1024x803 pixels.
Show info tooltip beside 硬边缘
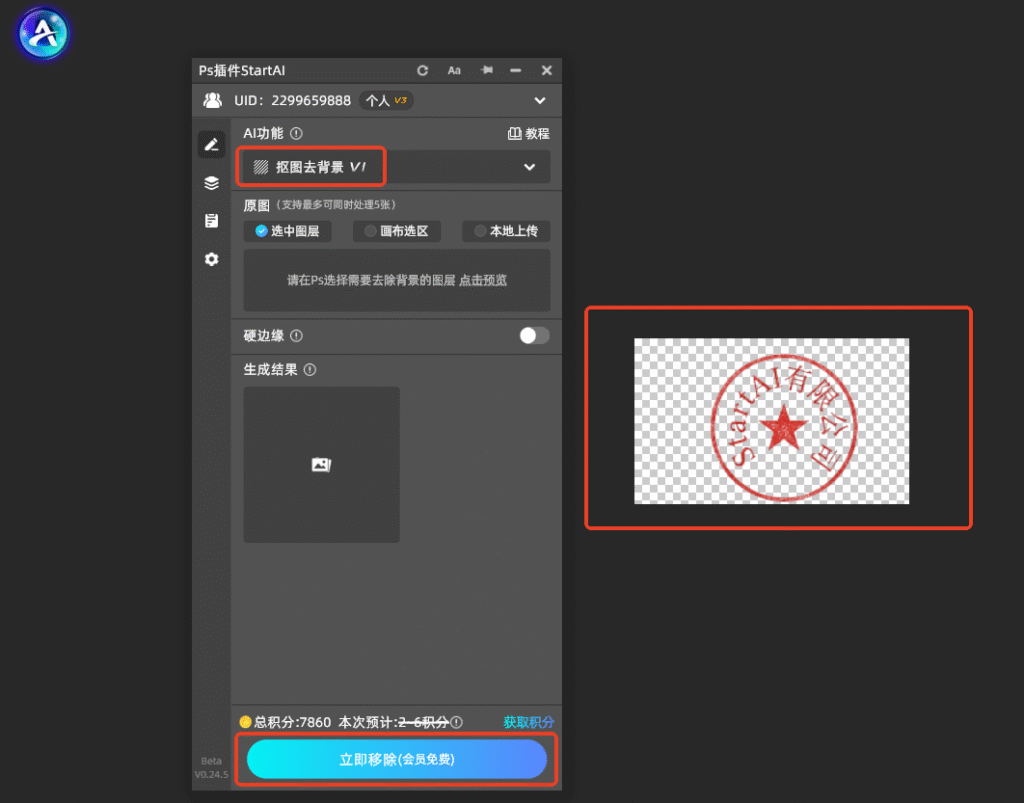click(296, 336)
